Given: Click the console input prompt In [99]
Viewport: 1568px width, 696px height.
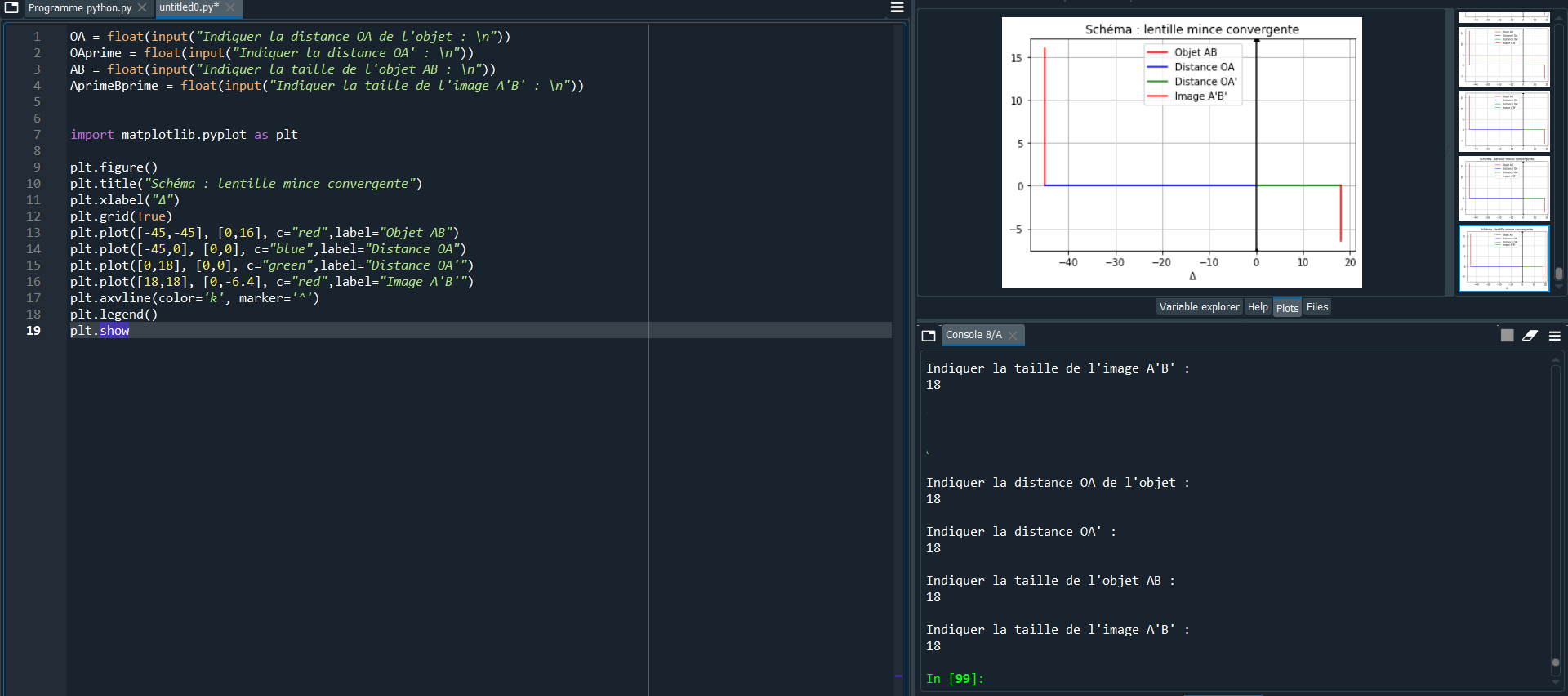Looking at the screenshot, I should coord(955,679).
